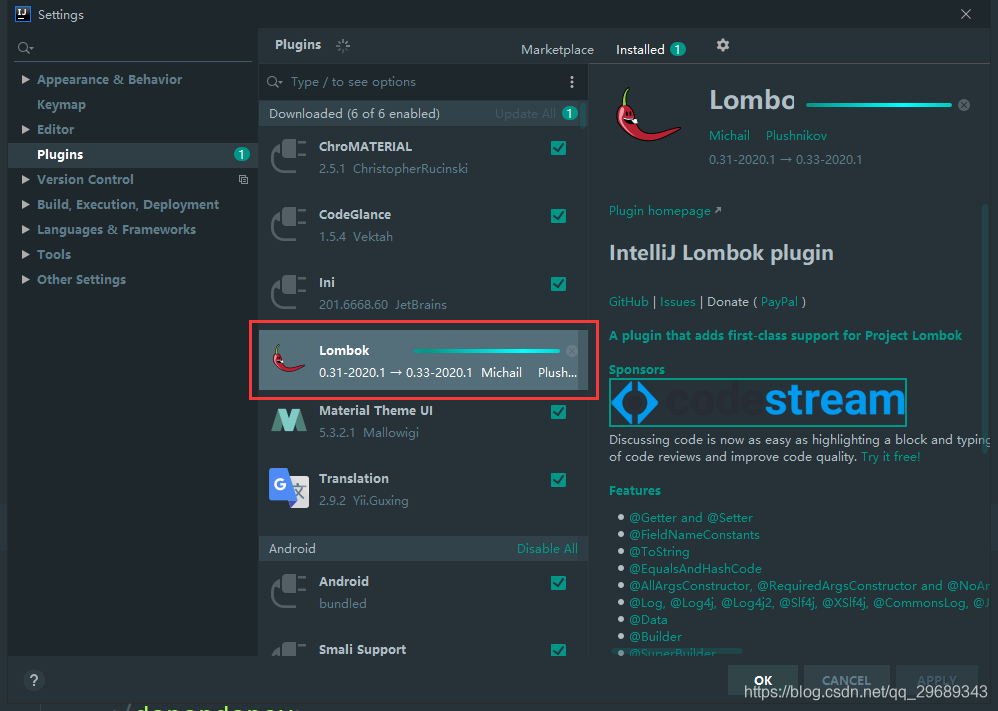This screenshot has width=998, height=711.
Task: Click the large Lombok chili icon in details
Action: [647, 115]
